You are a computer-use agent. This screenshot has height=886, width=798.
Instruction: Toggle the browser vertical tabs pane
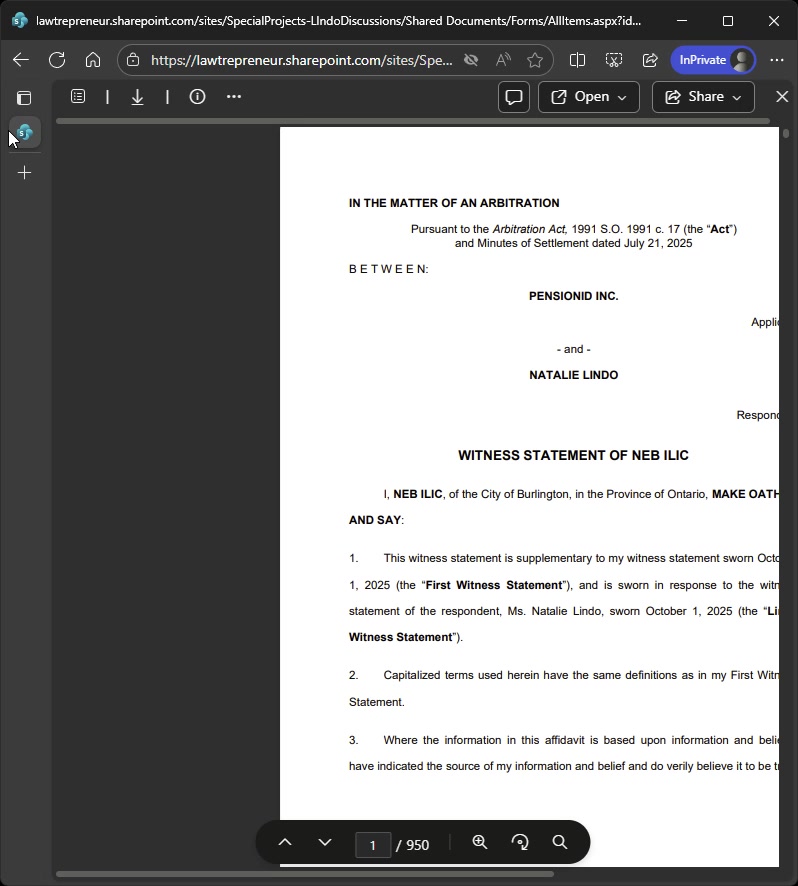click(24, 98)
